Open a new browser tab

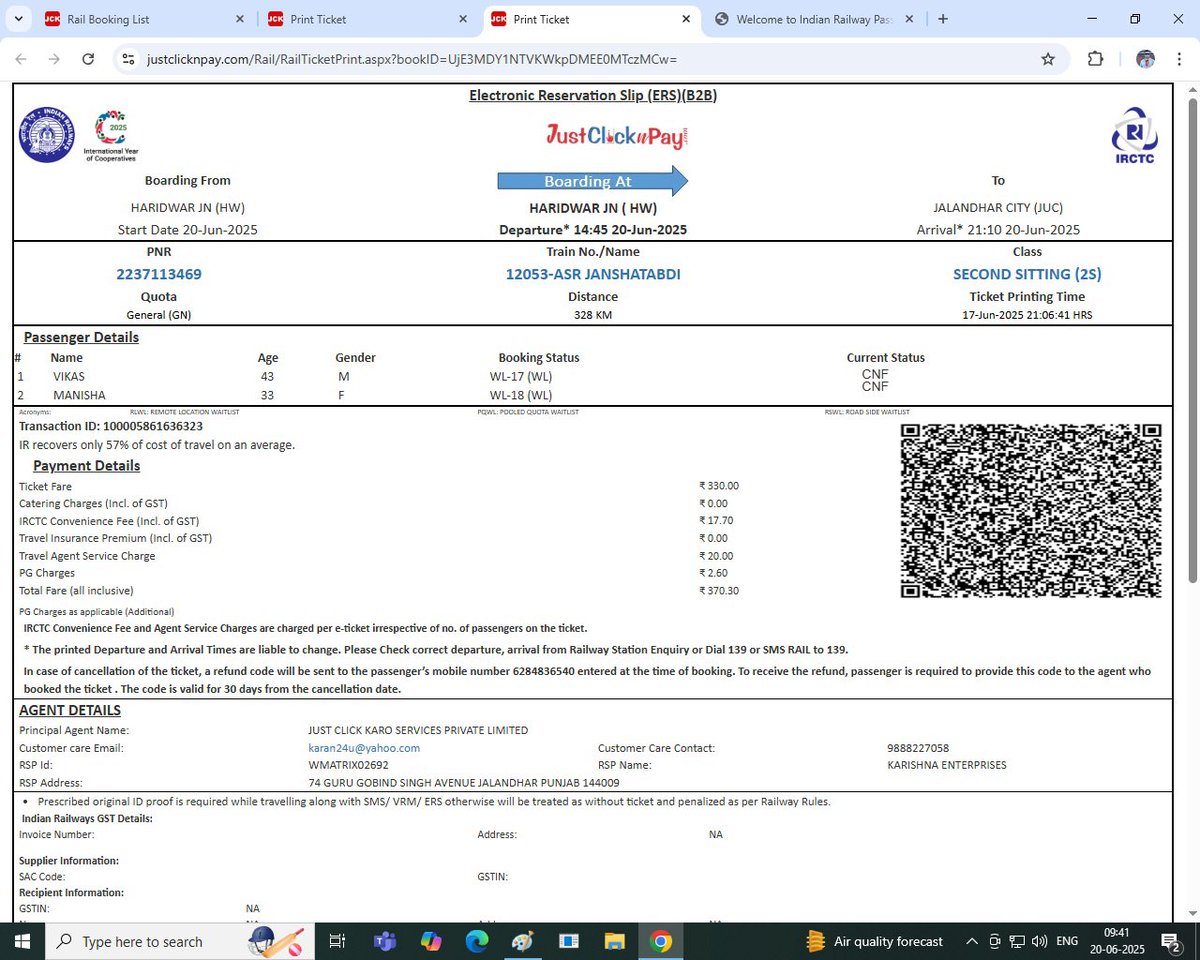click(x=942, y=19)
